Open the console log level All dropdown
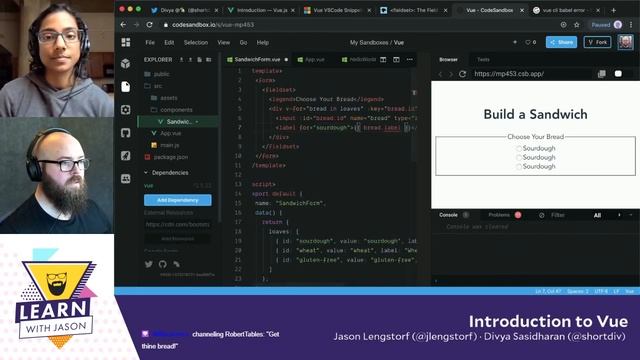This screenshot has width=640, height=360. point(597,215)
